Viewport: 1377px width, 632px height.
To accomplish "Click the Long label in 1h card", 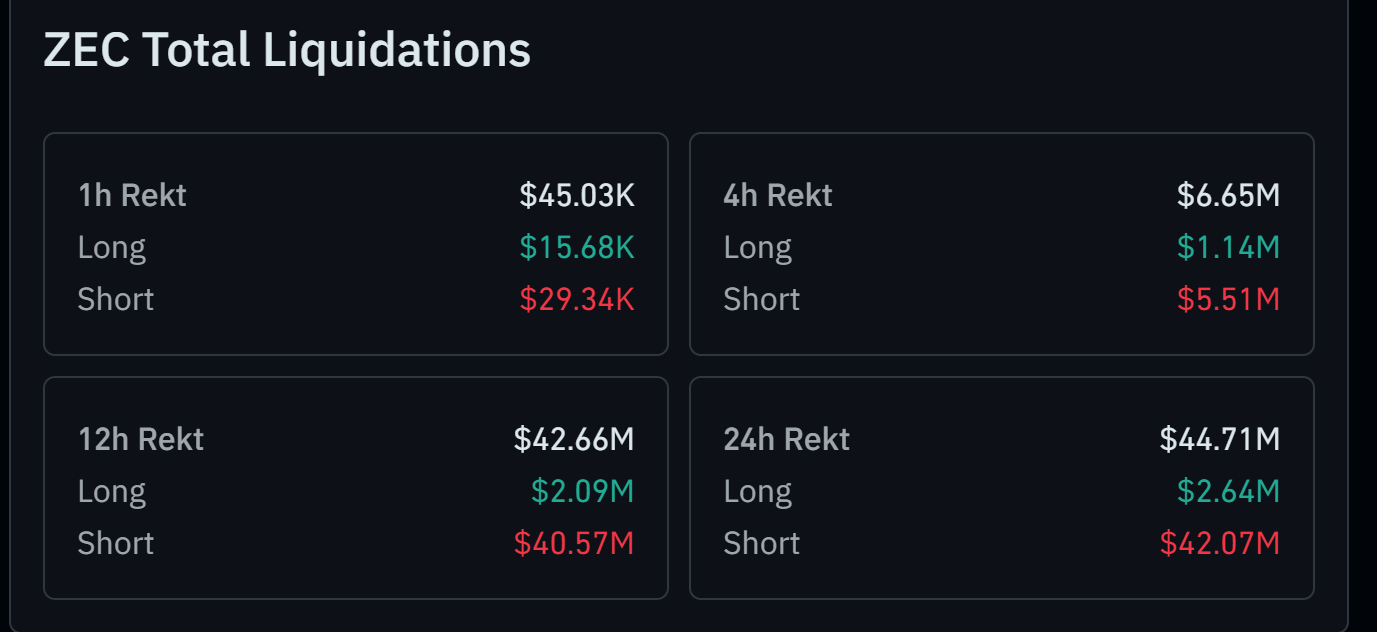I will point(112,247).
